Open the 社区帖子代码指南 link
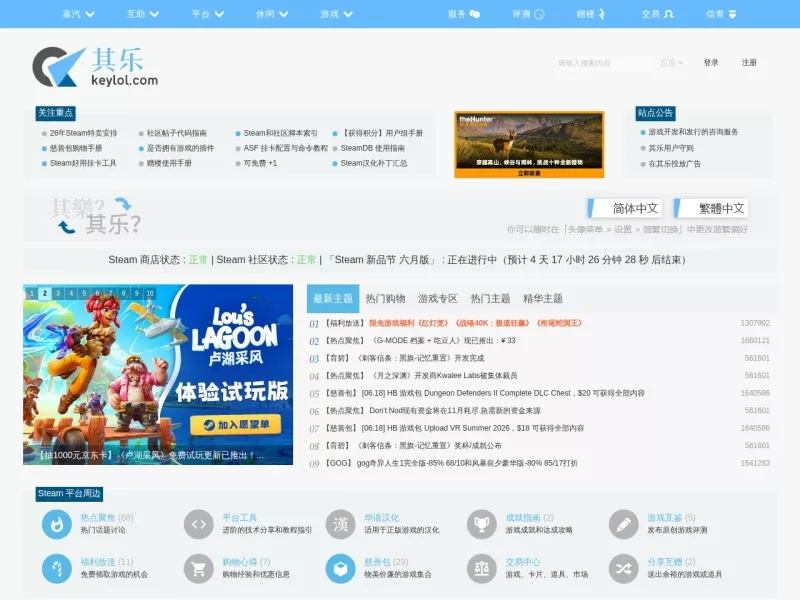This screenshot has height=600, width=800. coord(177,133)
